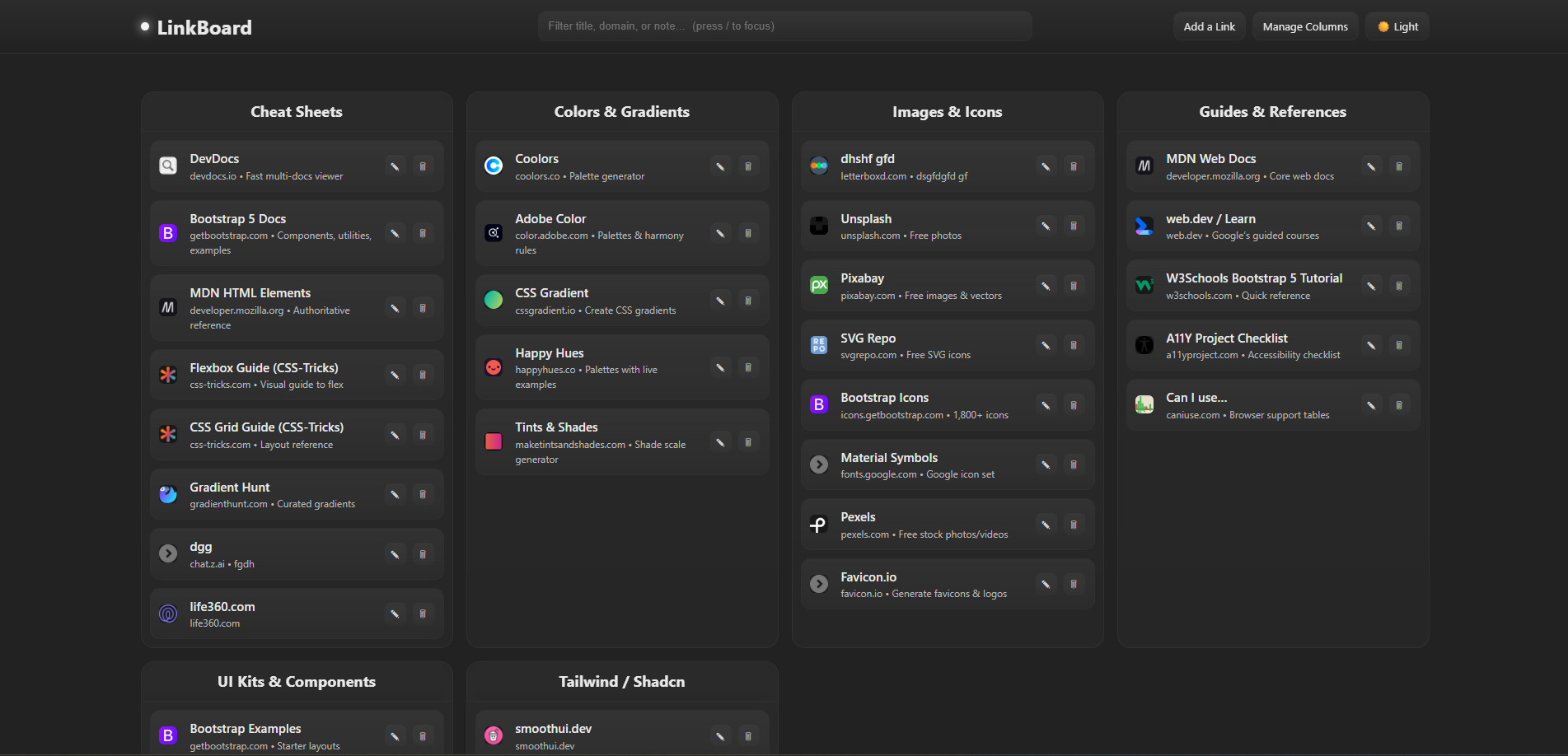Click the Happy Hues favicon
Screen dimensions: 1568x756
[x=494, y=367]
